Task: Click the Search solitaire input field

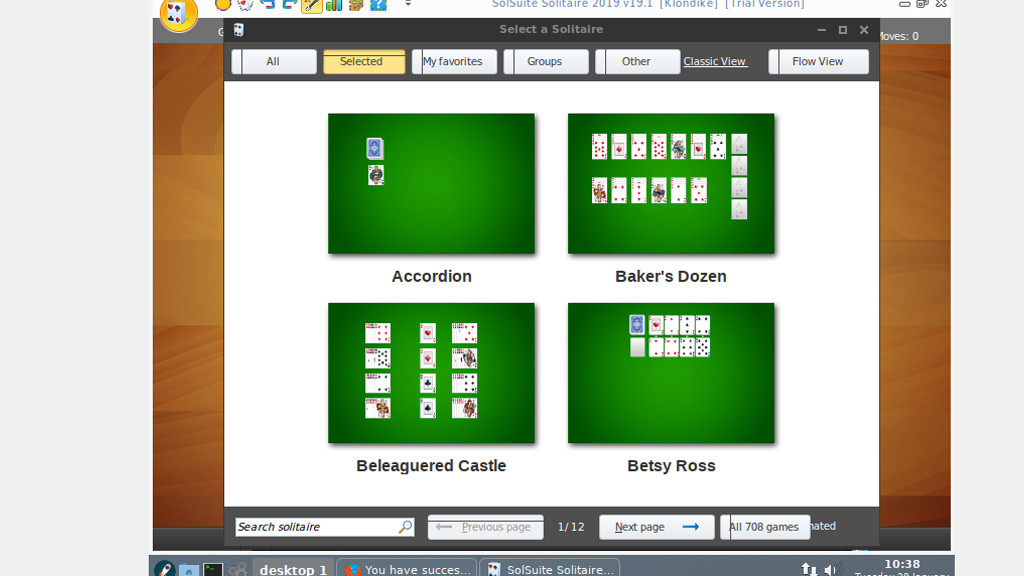Action: (315, 527)
